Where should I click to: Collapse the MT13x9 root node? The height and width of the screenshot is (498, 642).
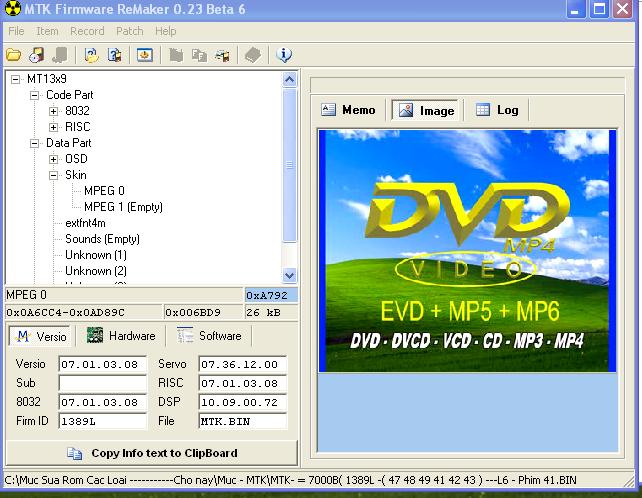16,79
